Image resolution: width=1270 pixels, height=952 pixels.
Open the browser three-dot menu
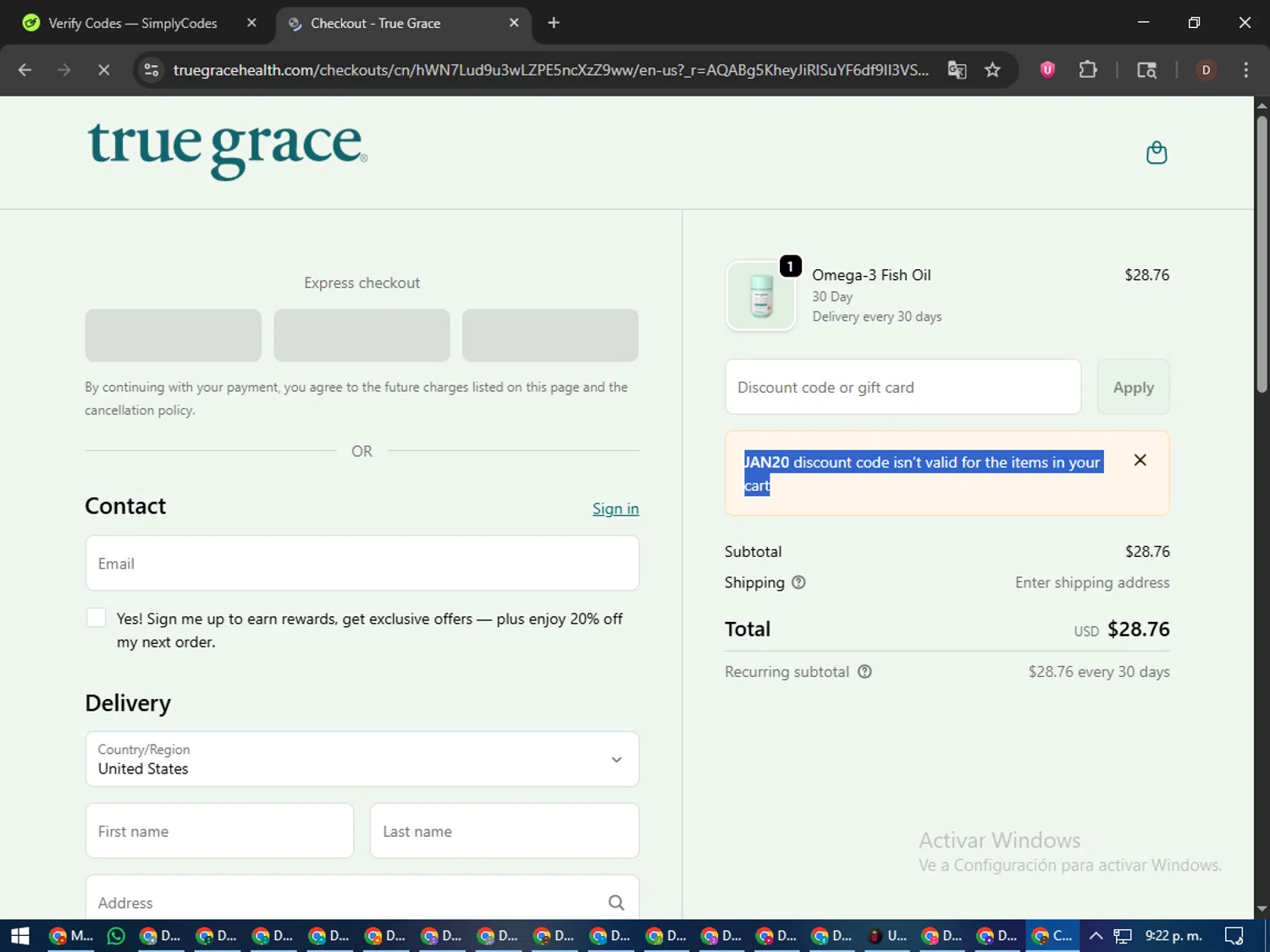[1245, 70]
